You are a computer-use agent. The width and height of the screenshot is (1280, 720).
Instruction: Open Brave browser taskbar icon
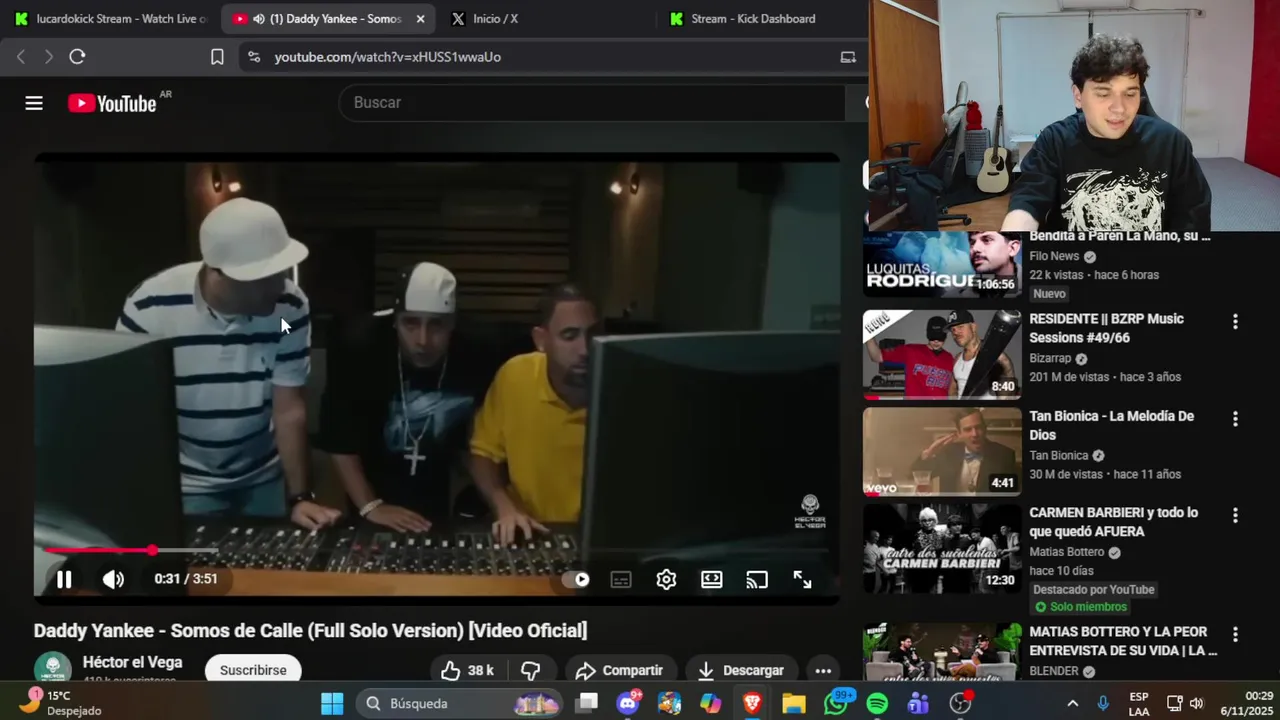click(752, 703)
